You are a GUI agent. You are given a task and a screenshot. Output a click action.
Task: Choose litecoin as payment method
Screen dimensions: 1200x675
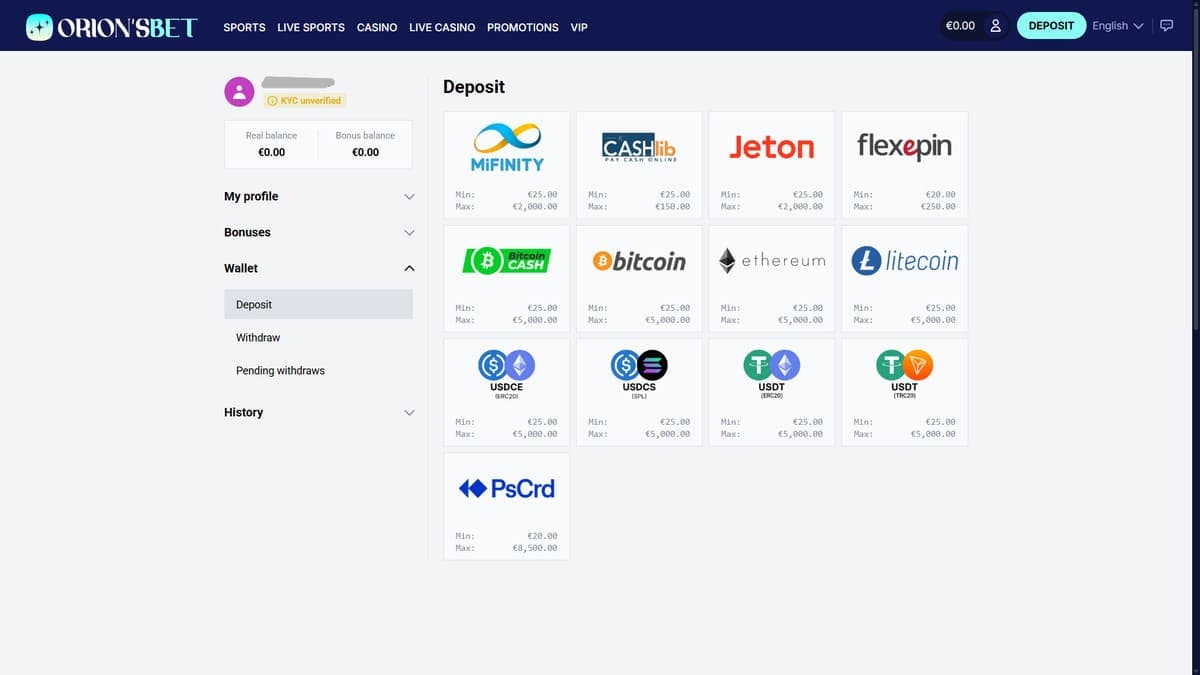tap(904, 279)
